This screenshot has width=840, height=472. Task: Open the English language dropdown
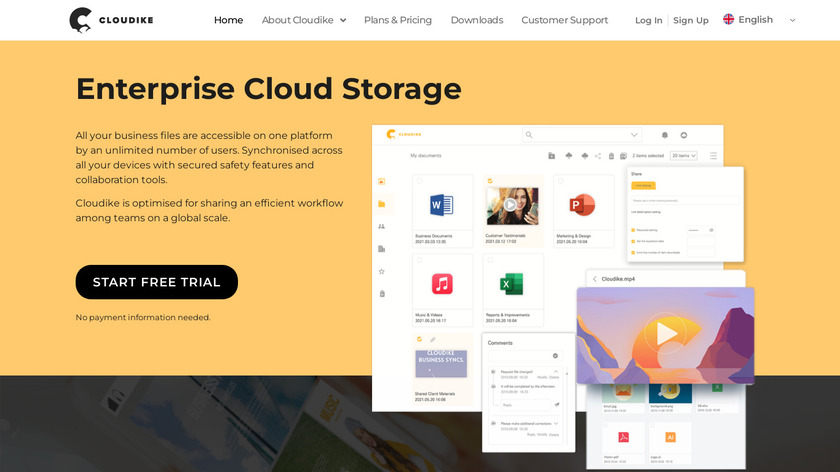760,20
